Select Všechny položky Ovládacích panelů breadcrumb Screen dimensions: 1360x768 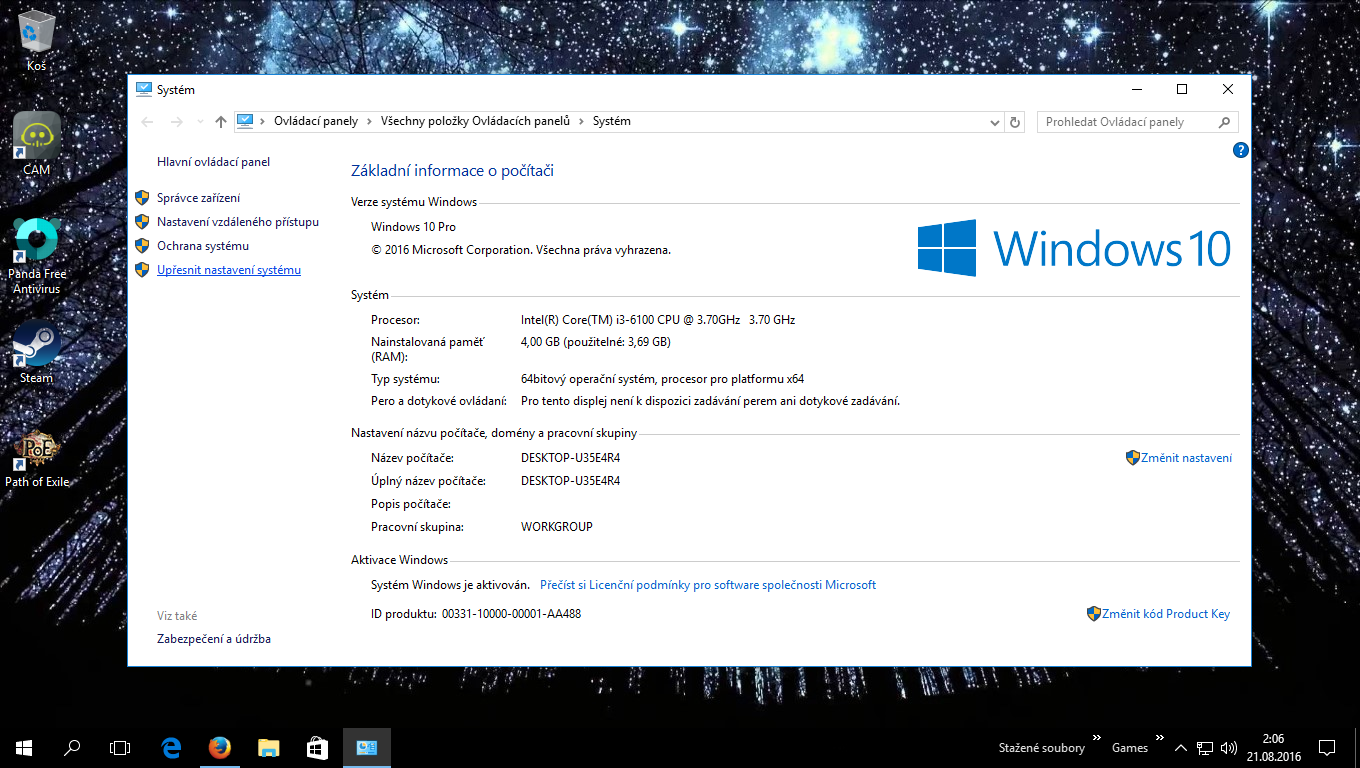[x=475, y=121]
